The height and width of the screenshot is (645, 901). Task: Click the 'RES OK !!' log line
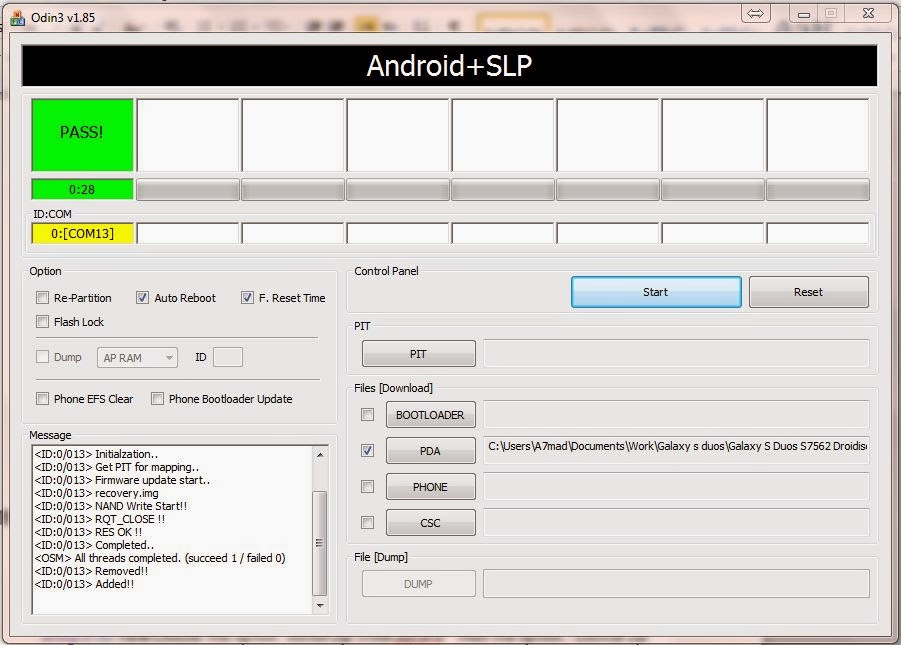point(88,532)
